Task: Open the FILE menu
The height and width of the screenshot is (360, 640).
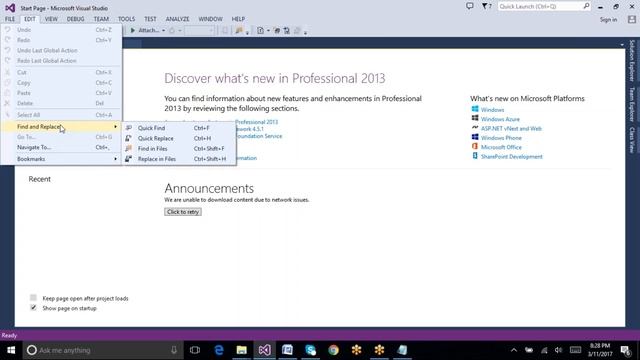Action: [x=10, y=19]
